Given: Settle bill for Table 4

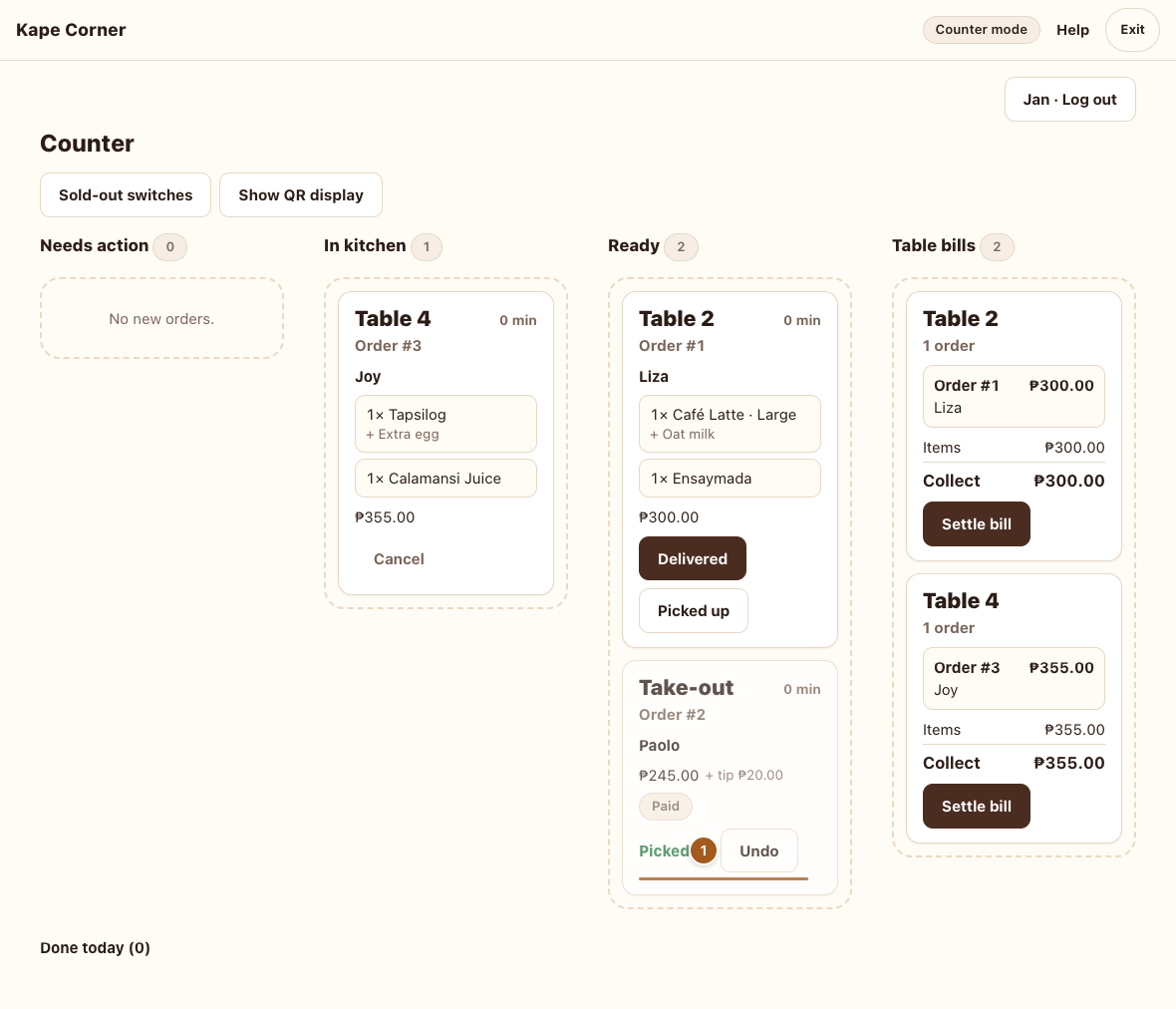Looking at the screenshot, I should (x=976, y=806).
